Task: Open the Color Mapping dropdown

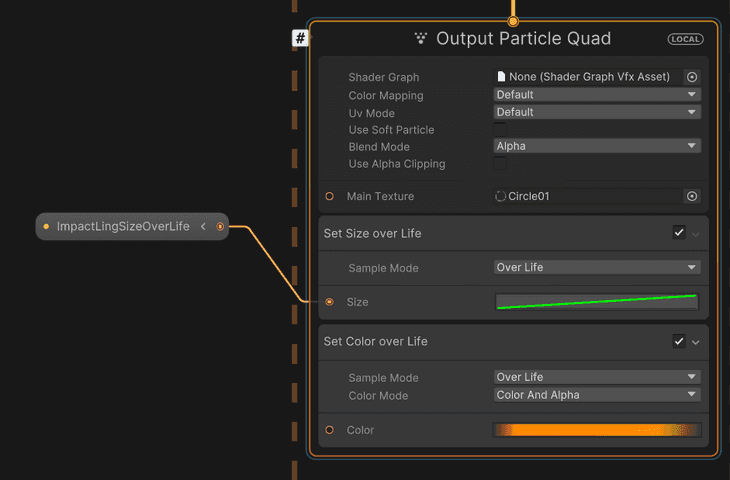Action: 597,95
